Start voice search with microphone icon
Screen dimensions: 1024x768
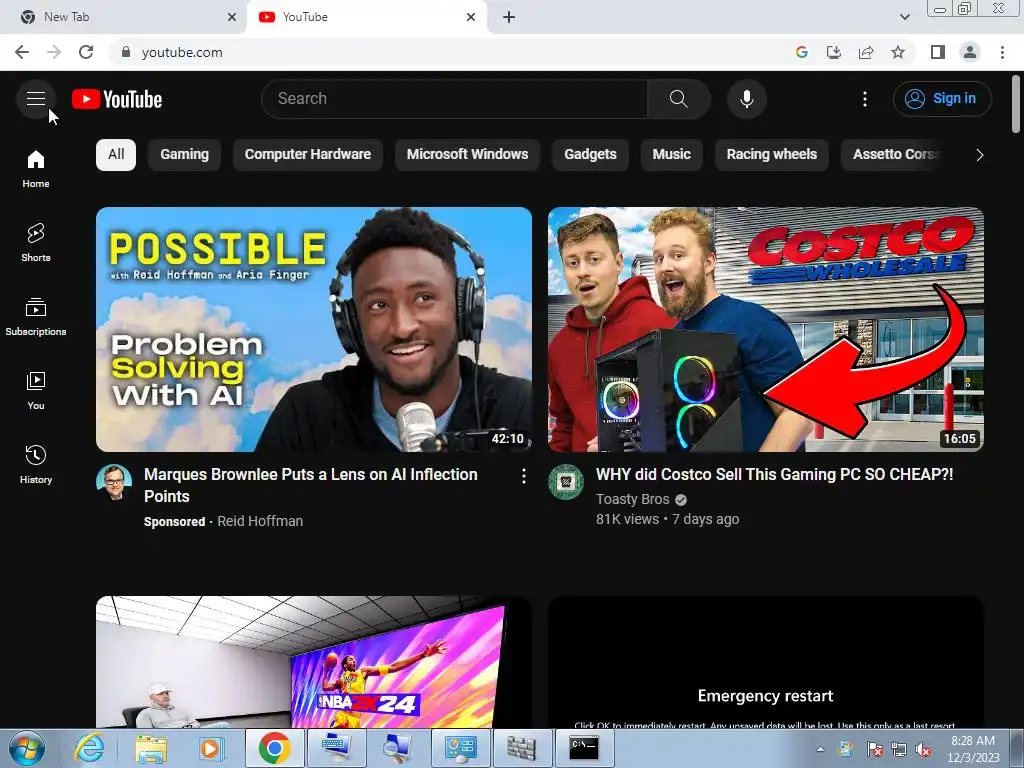(746, 99)
